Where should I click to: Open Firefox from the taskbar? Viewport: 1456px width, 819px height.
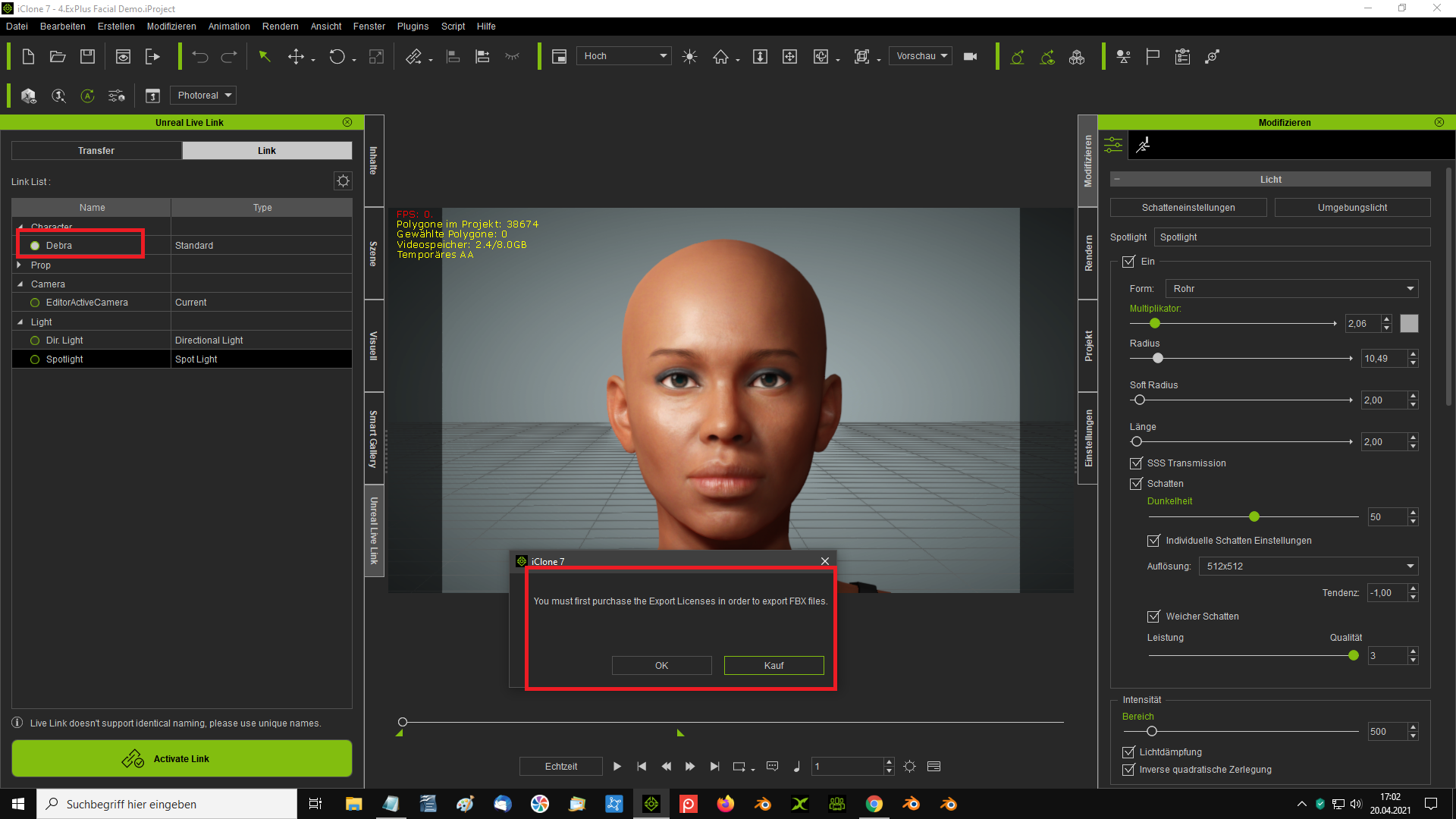(x=726, y=804)
